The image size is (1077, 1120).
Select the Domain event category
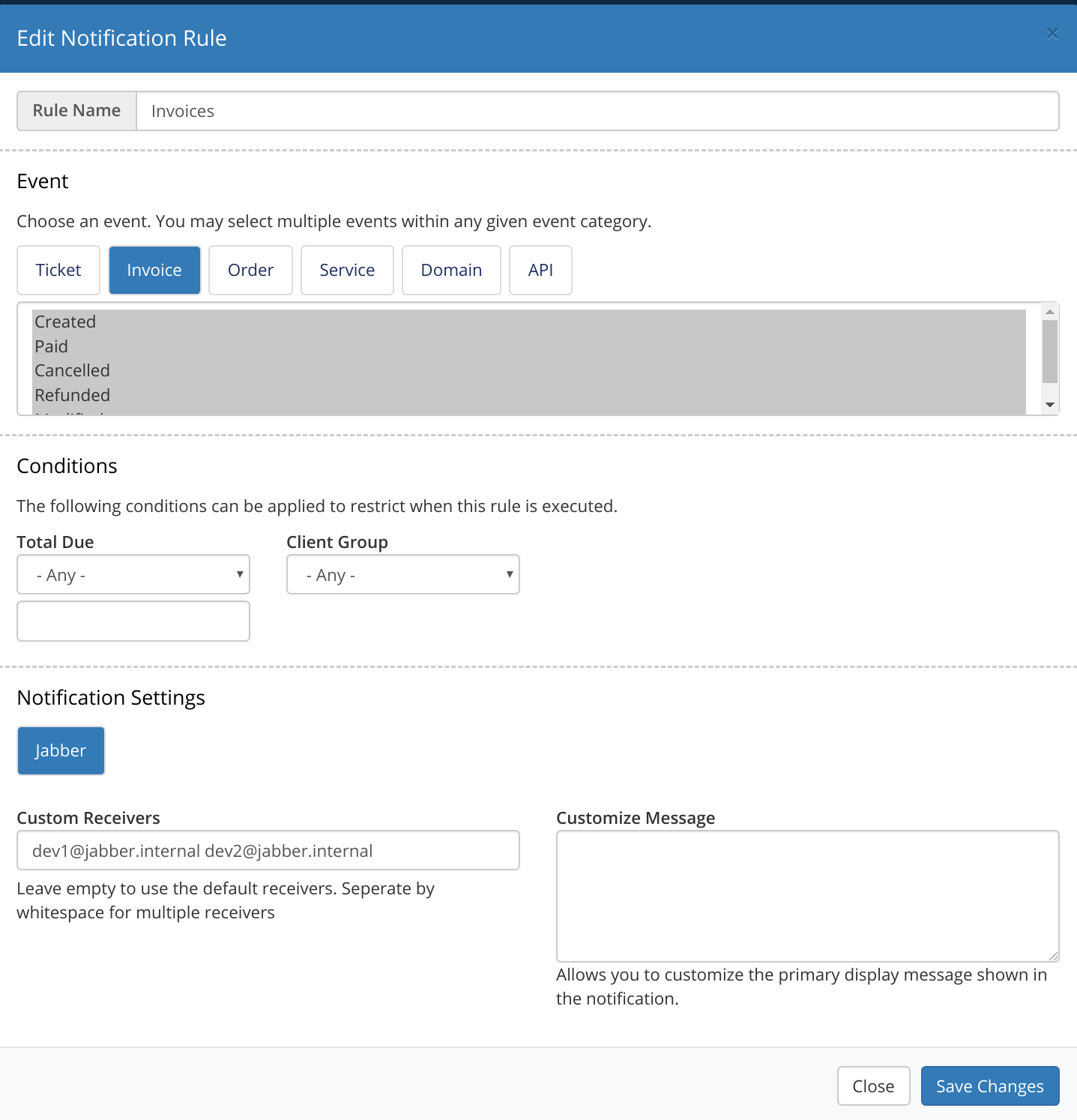point(450,270)
